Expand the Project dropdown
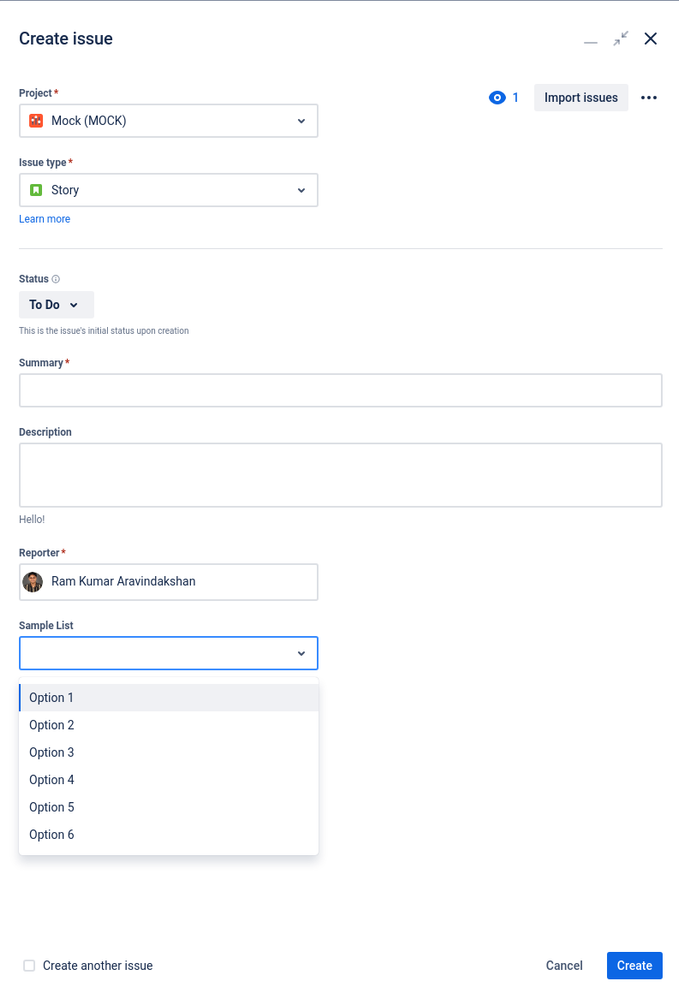This screenshot has width=679, height=999. coord(168,120)
